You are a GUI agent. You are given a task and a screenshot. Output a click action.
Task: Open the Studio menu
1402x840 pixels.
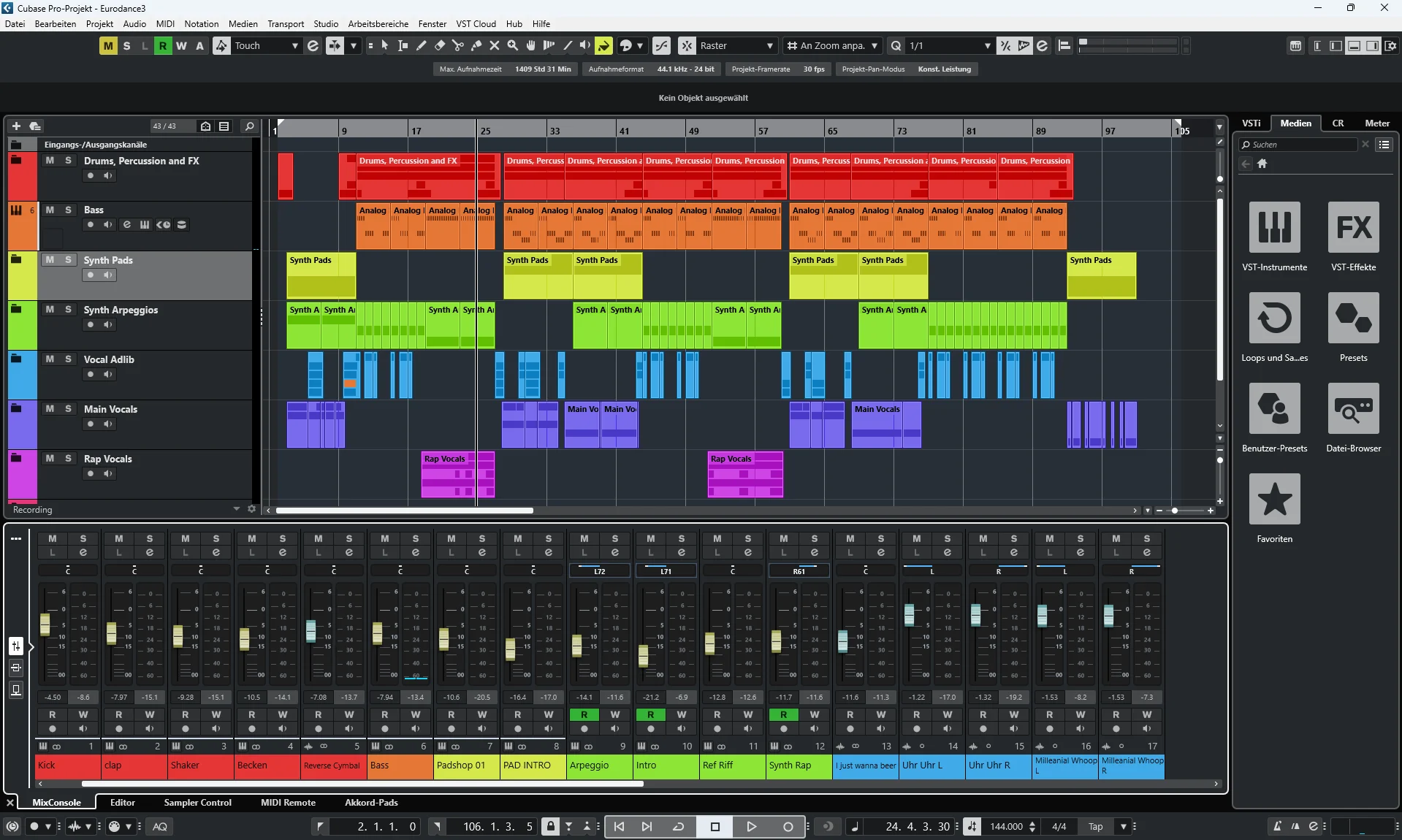(x=326, y=24)
